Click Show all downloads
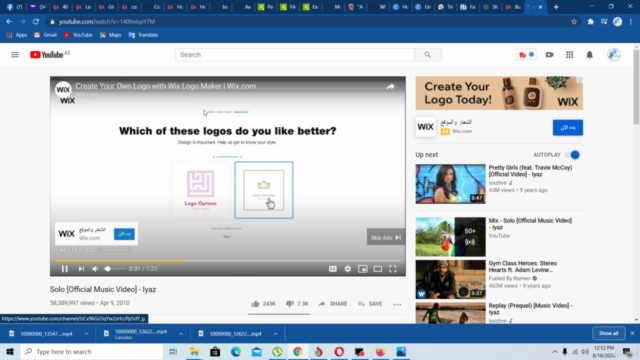 608,333
